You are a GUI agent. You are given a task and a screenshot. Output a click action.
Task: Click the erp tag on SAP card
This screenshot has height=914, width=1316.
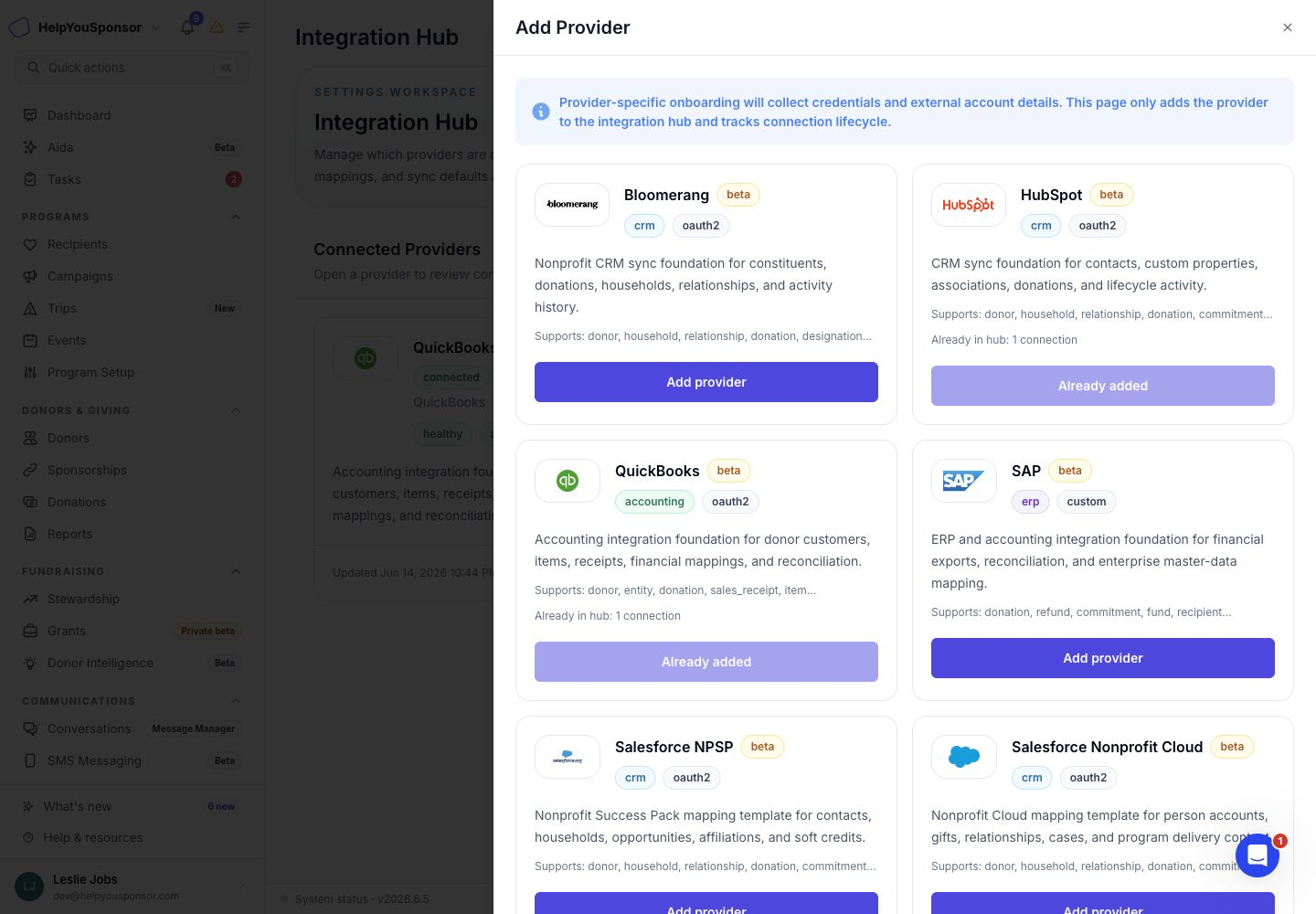coord(1031,502)
